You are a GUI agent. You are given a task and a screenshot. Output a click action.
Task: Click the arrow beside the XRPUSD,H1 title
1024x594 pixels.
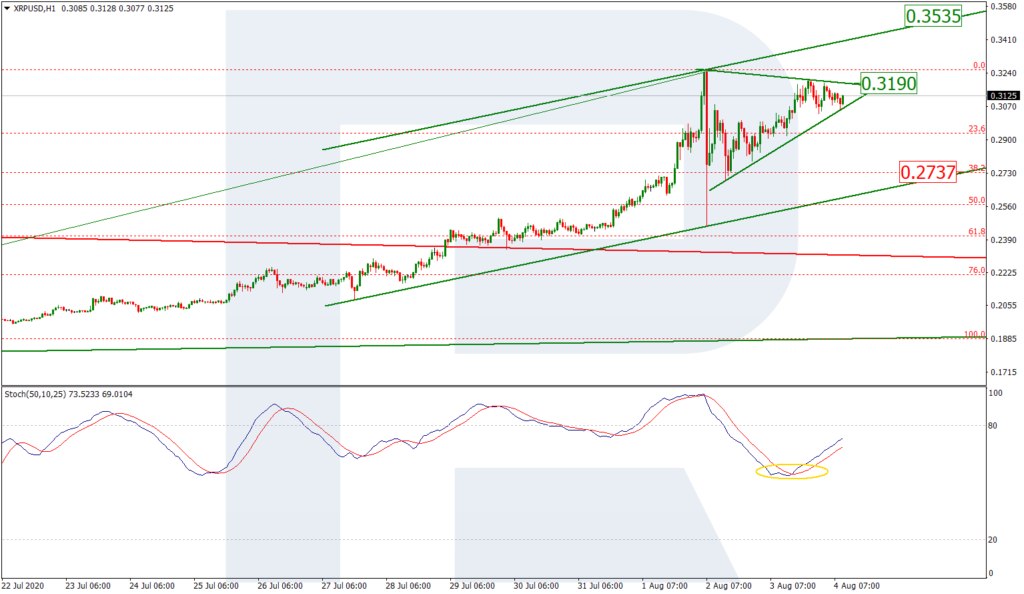tap(6, 8)
